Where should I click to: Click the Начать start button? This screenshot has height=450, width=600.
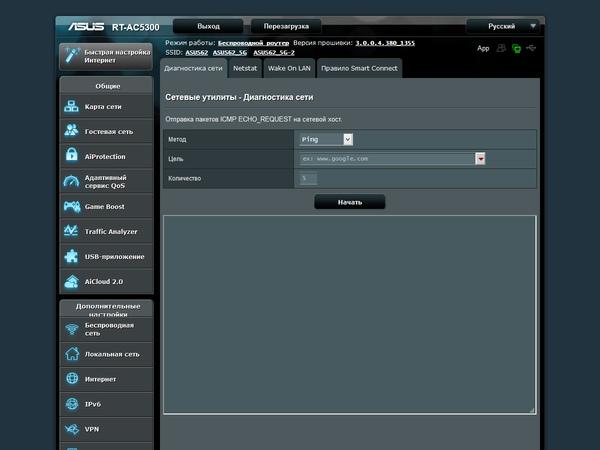click(350, 202)
